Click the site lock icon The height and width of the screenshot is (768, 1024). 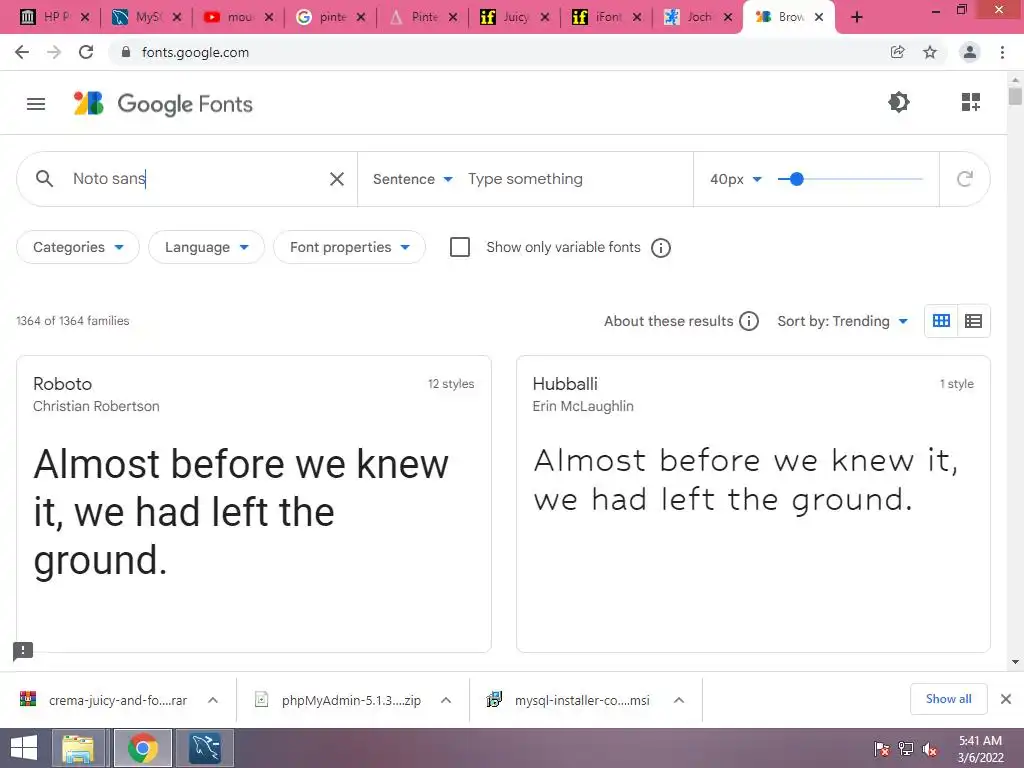pos(126,52)
